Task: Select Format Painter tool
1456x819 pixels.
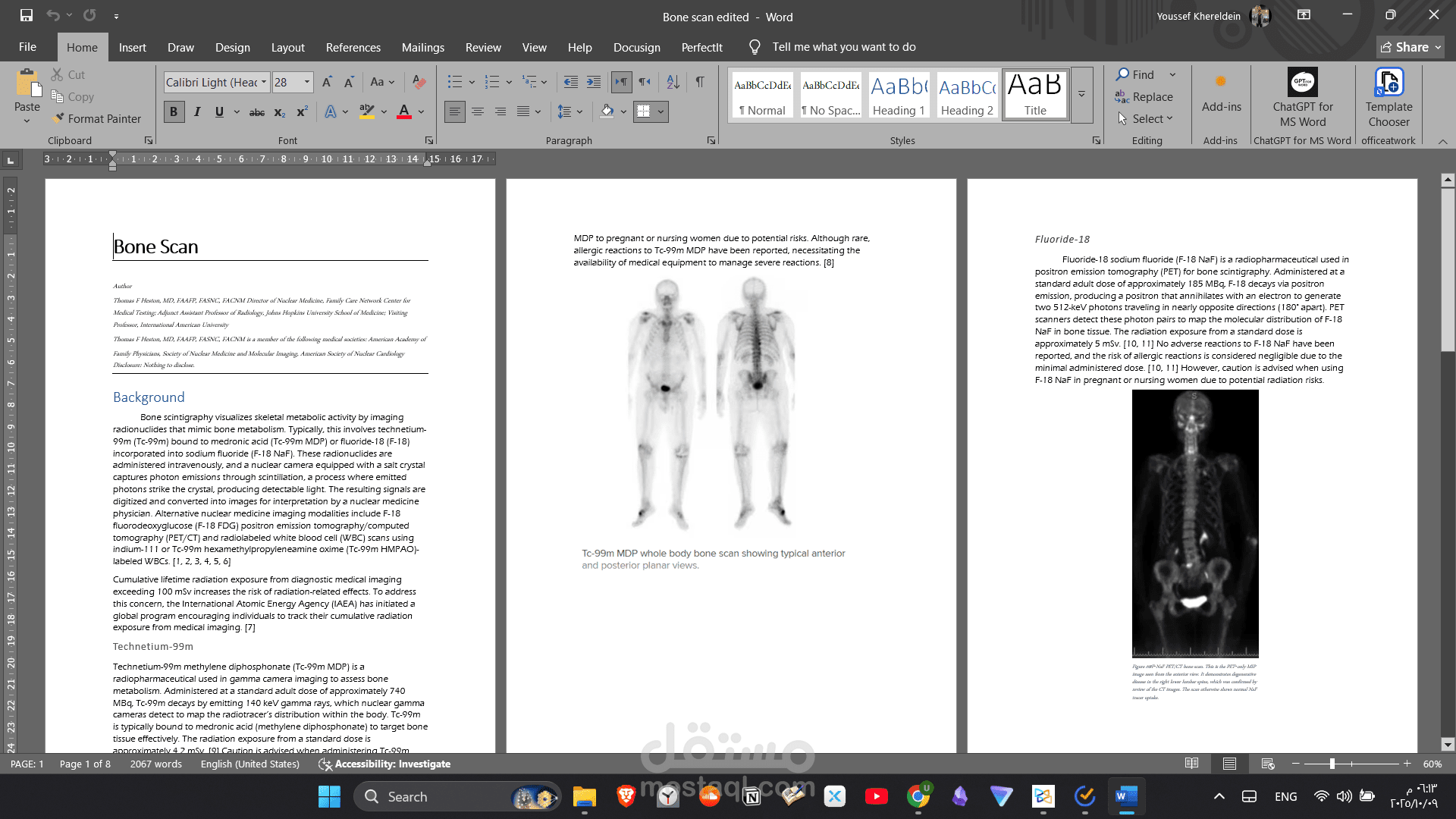Action: 96,118
